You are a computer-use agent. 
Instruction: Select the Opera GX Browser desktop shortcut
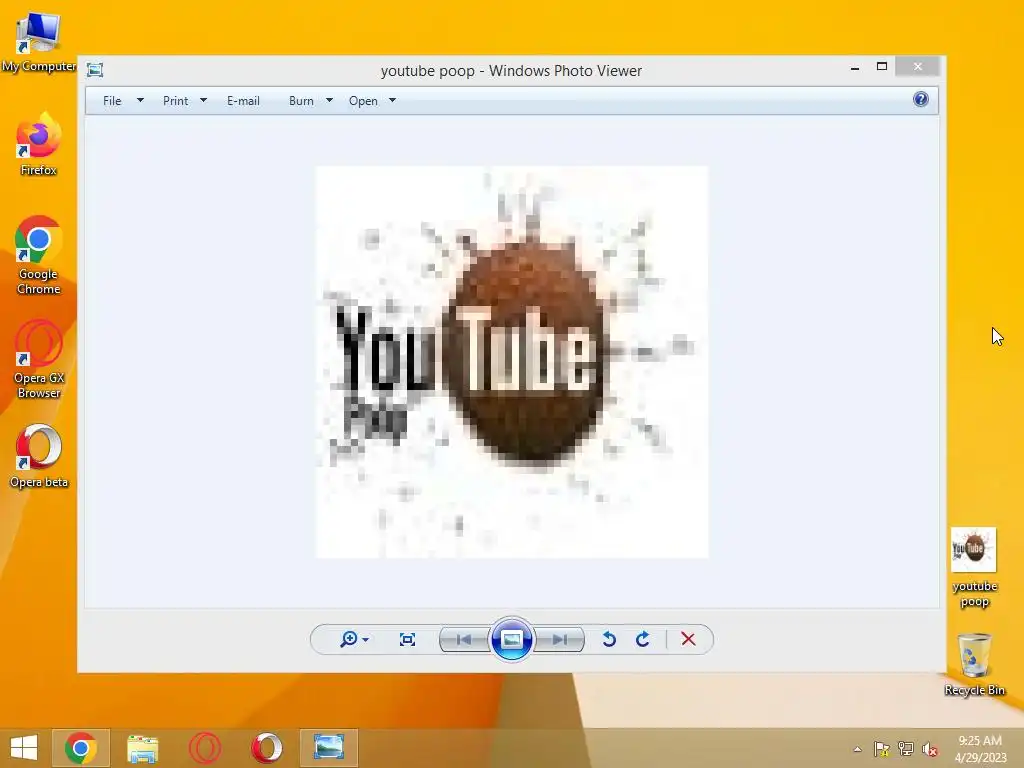point(39,359)
